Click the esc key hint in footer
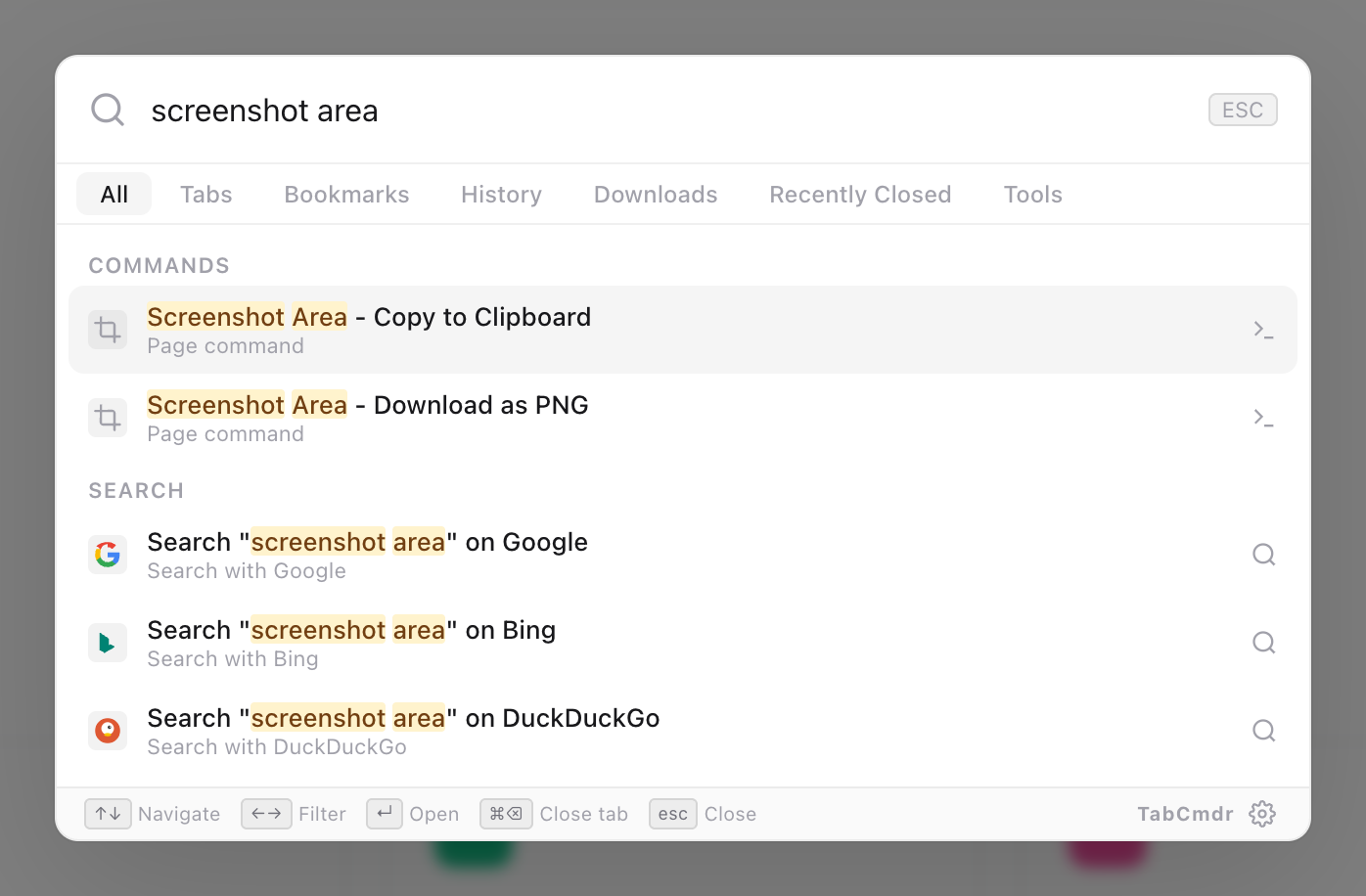The height and width of the screenshot is (896, 1366). coord(673,814)
